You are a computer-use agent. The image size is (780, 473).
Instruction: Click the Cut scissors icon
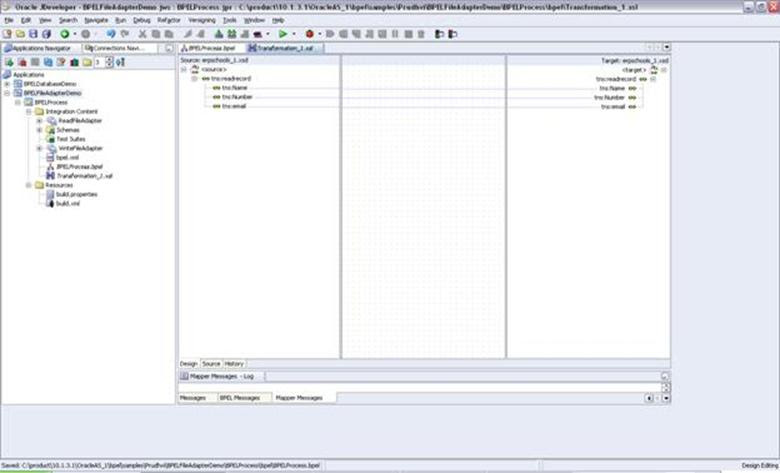[142, 34]
